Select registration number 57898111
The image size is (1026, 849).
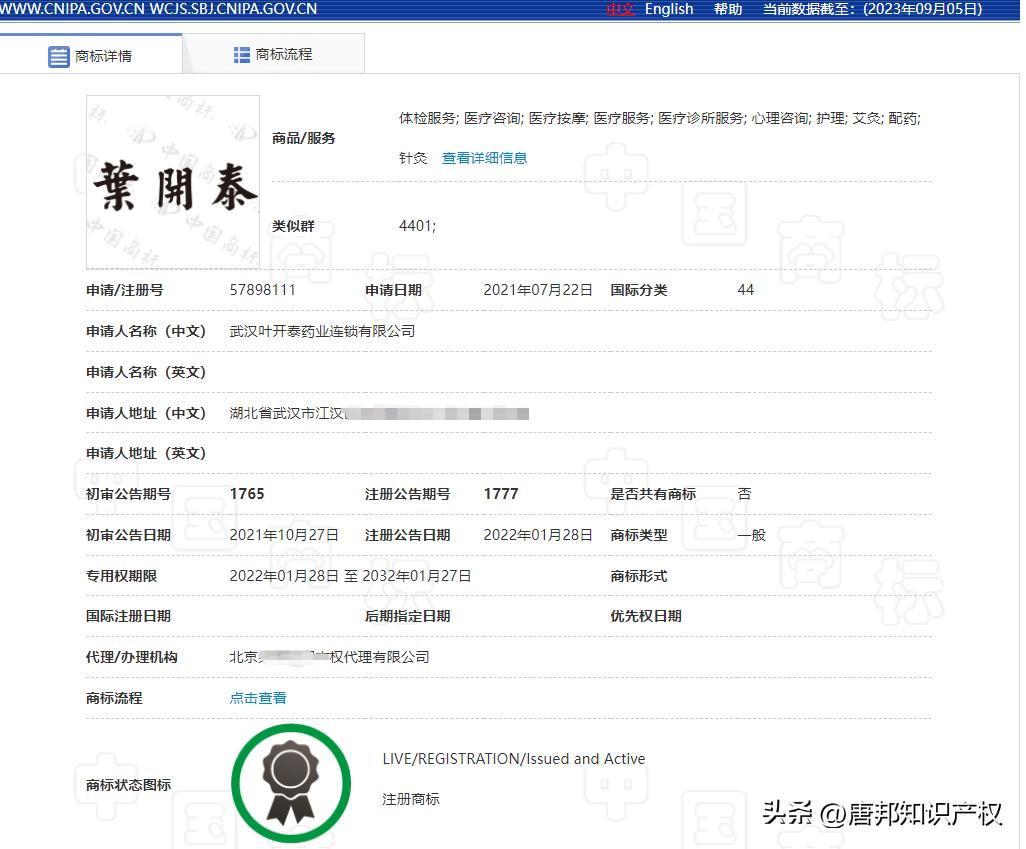(262, 290)
